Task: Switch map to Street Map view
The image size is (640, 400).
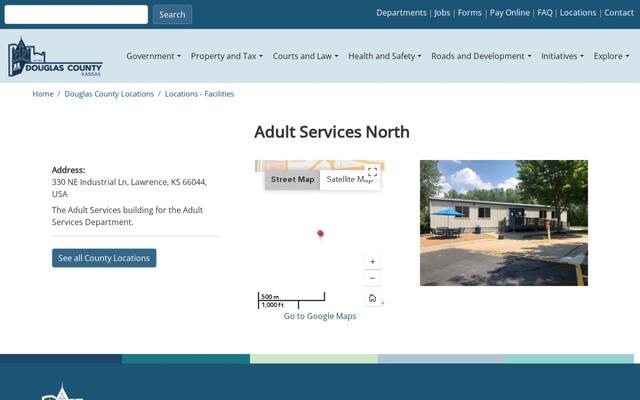Action: coord(293,180)
